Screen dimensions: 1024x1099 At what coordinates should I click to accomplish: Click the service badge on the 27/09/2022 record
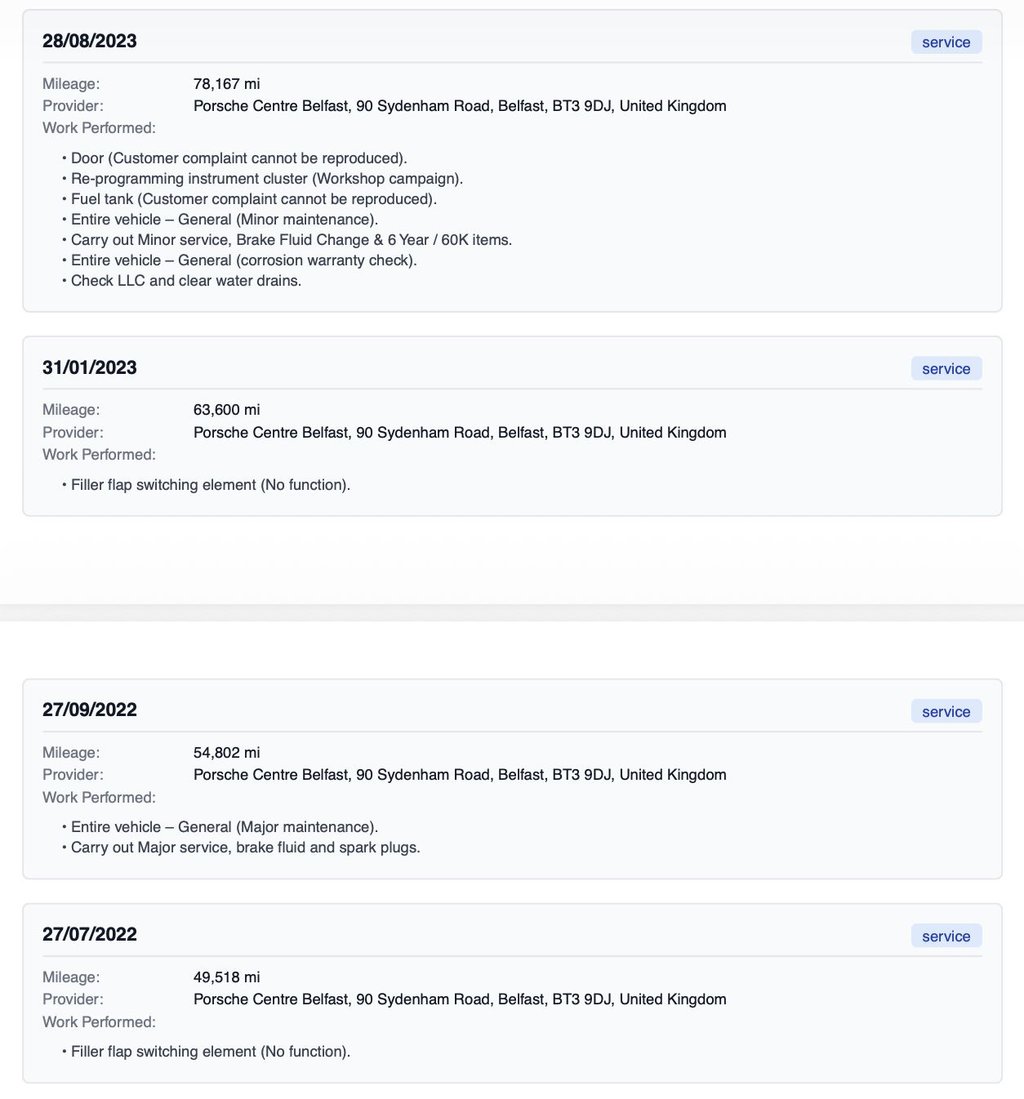(946, 712)
